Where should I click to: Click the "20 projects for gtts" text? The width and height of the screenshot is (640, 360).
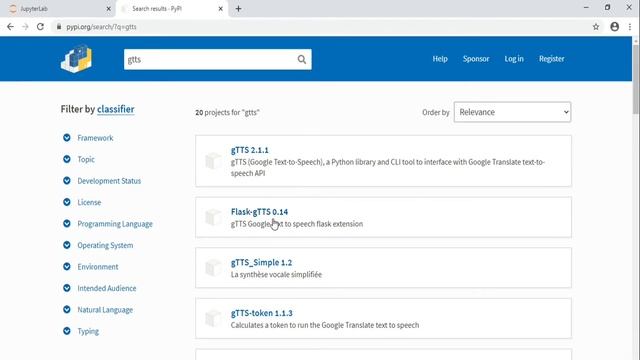(x=227, y=112)
